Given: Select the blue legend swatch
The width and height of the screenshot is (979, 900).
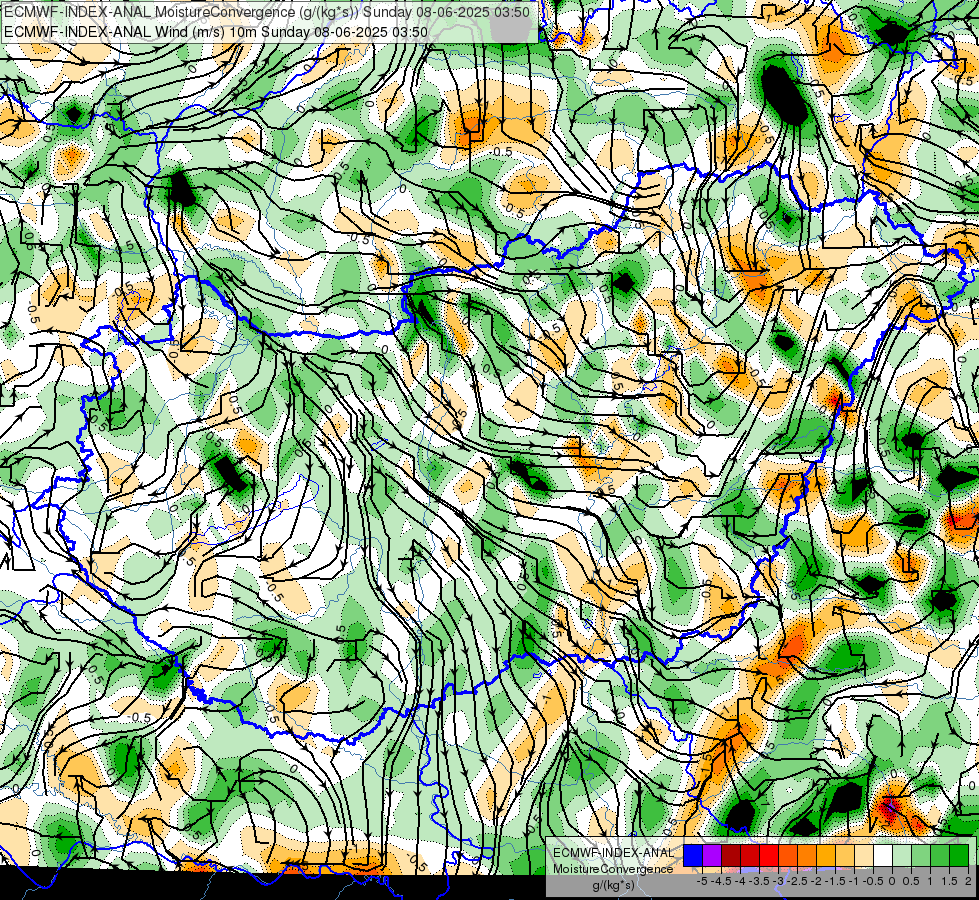Looking at the screenshot, I should [693, 855].
